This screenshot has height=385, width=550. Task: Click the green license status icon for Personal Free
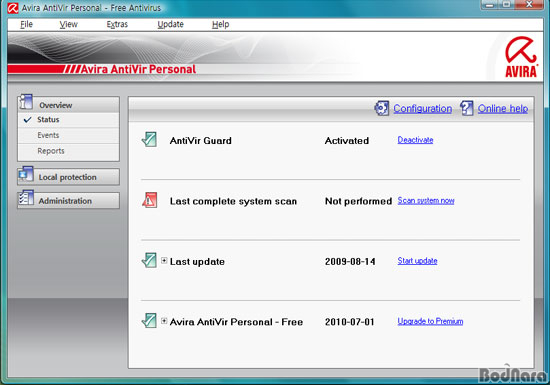click(149, 320)
